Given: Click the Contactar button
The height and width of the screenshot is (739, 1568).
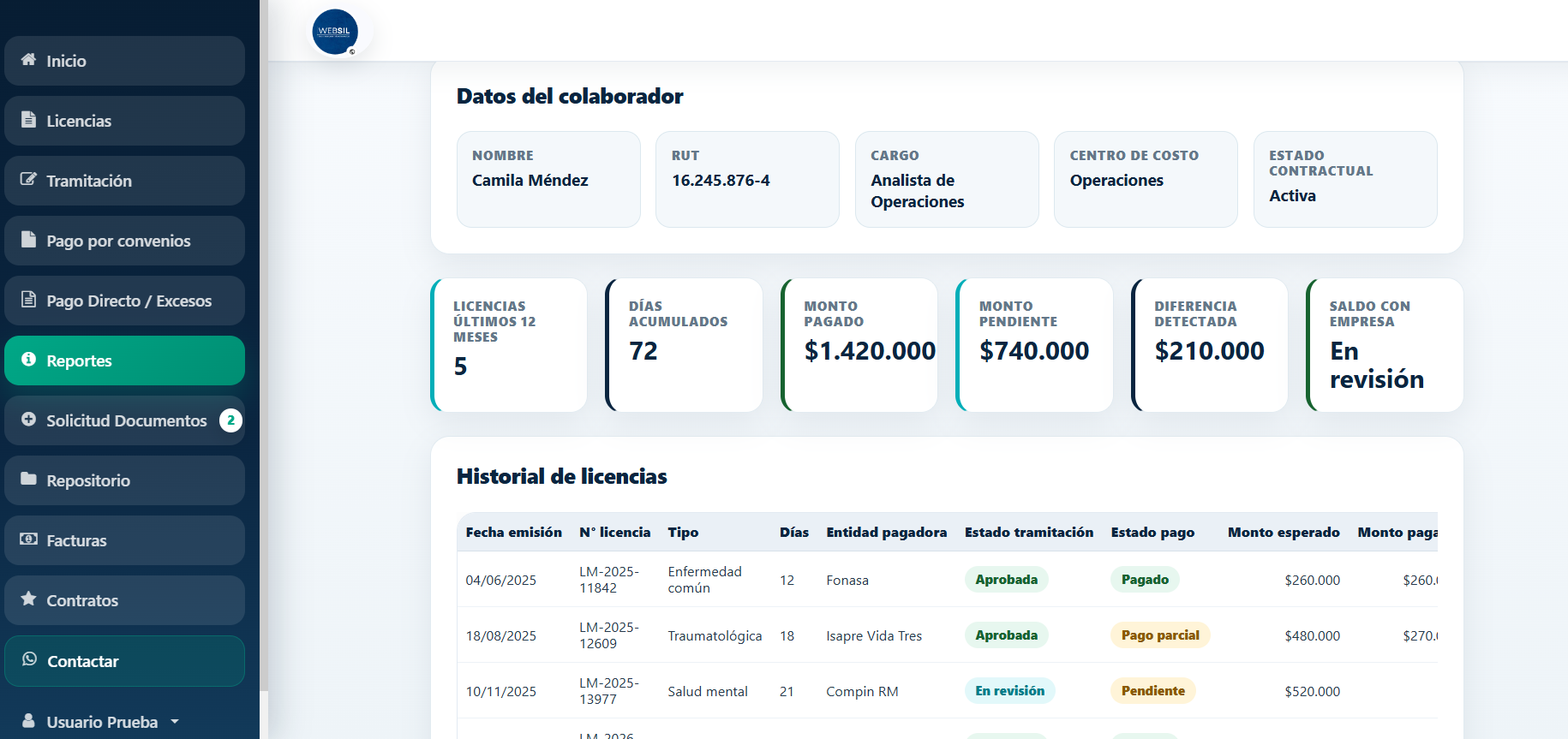Looking at the screenshot, I should (x=124, y=661).
